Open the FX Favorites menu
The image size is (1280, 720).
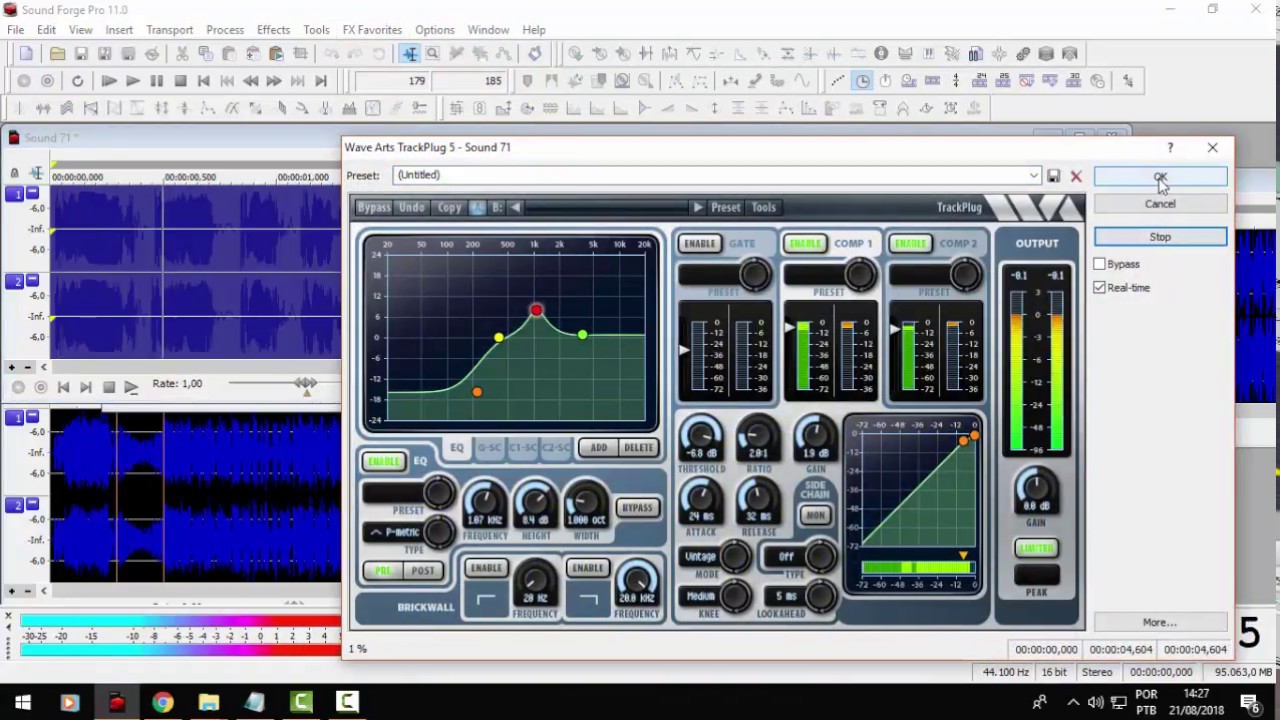tap(372, 30)
